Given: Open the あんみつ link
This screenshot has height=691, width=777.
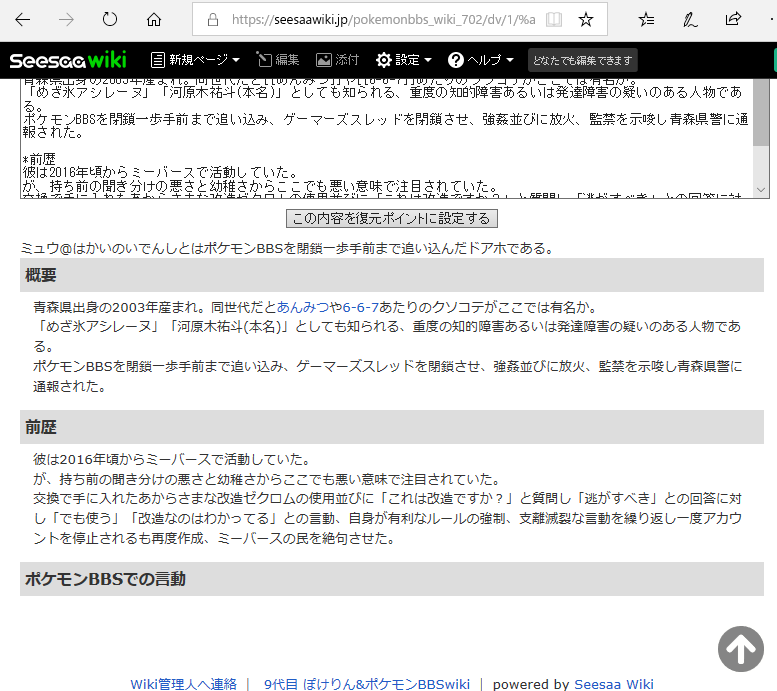Looking at the screenshot, I should (x=302, y=307).
